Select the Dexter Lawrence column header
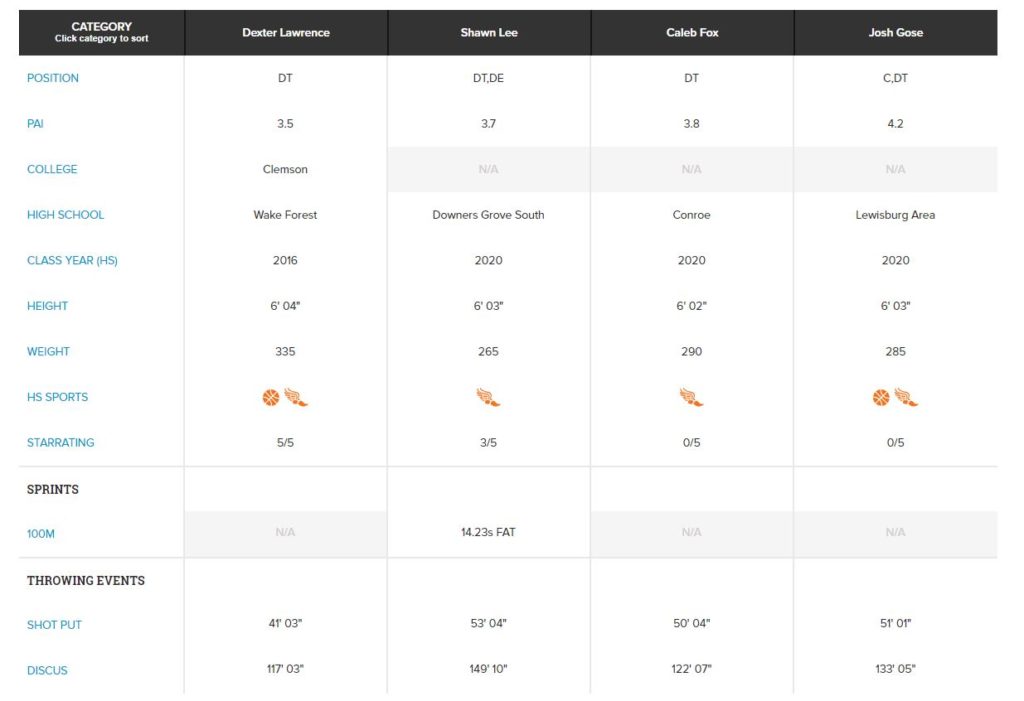1024x701 pixels. point(284,32)
